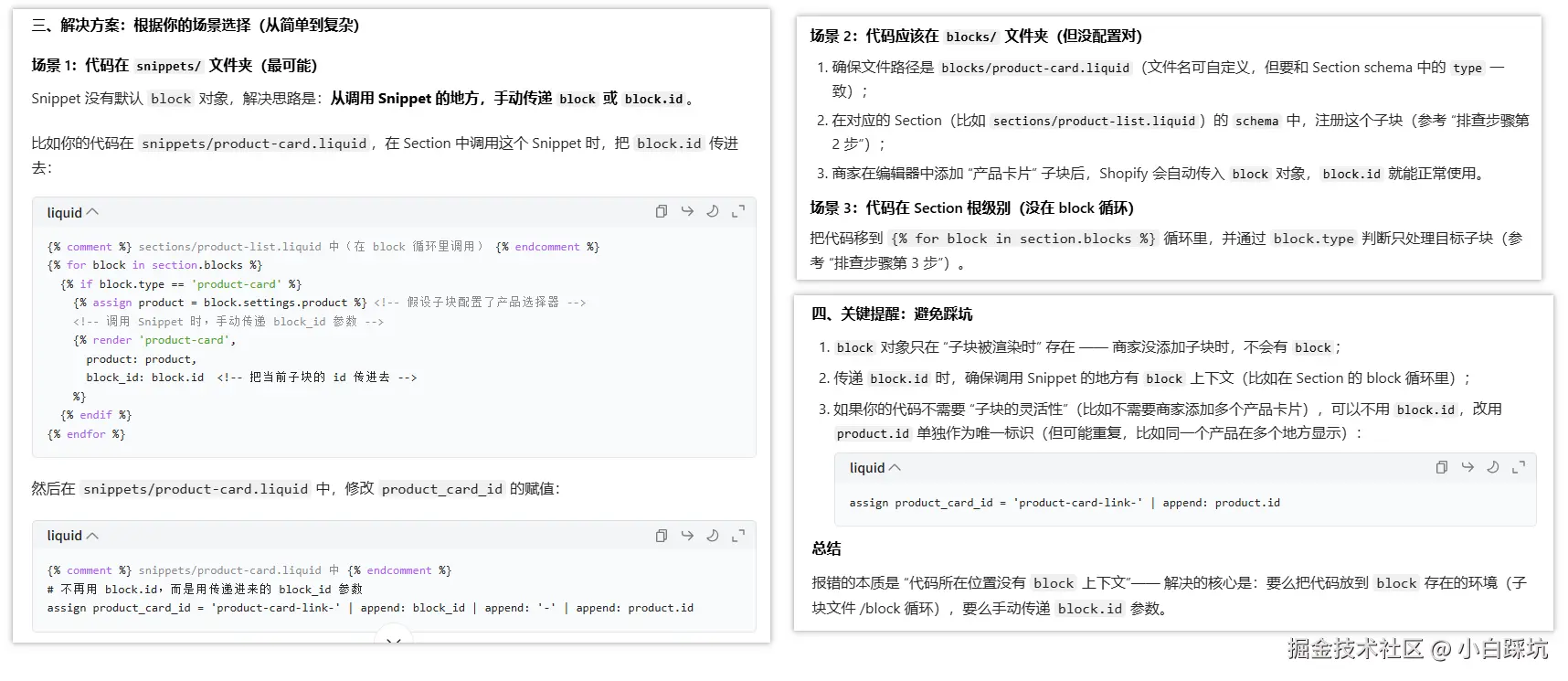Click moon theme icon on block_id append code block
The height and width of the screenshot is (681, 1568).
[713, 536]
